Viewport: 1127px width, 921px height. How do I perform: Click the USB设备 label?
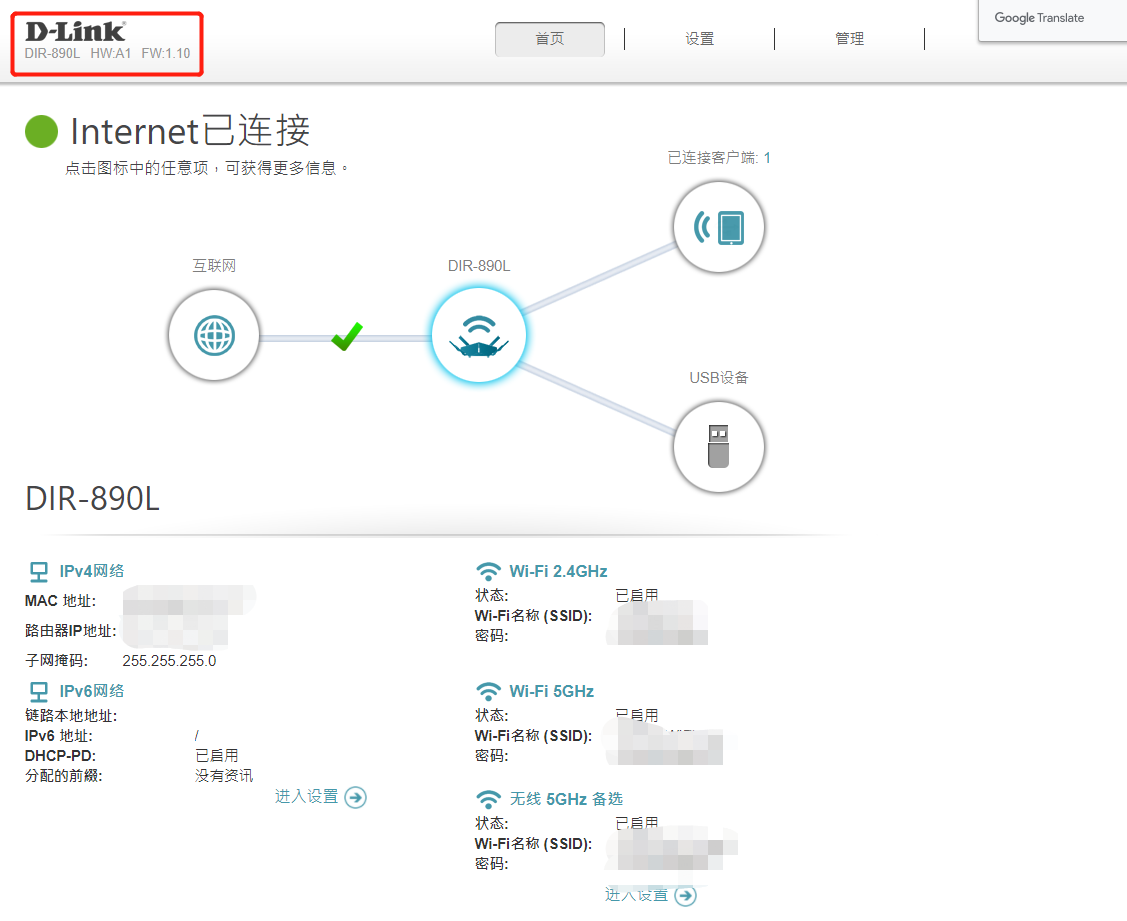(719, 377)
